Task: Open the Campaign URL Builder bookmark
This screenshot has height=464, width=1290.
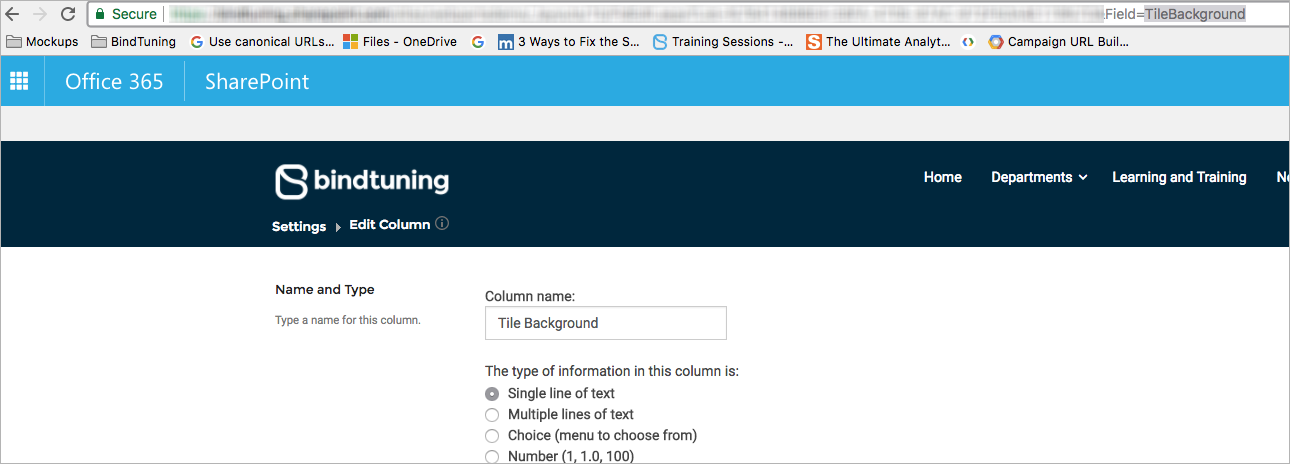Action: point(1058,42)
